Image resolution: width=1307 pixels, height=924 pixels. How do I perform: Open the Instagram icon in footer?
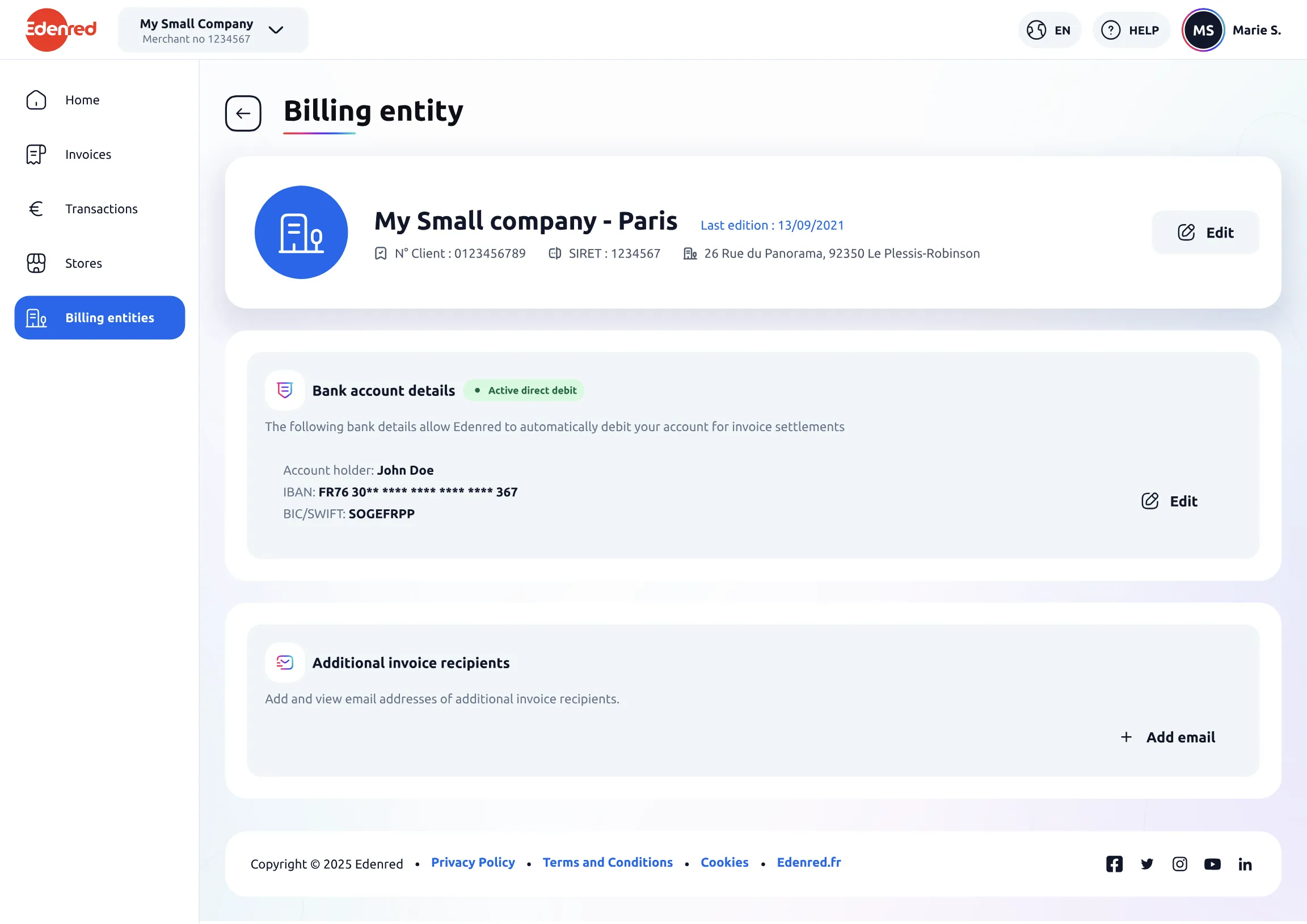(1179, 864)
